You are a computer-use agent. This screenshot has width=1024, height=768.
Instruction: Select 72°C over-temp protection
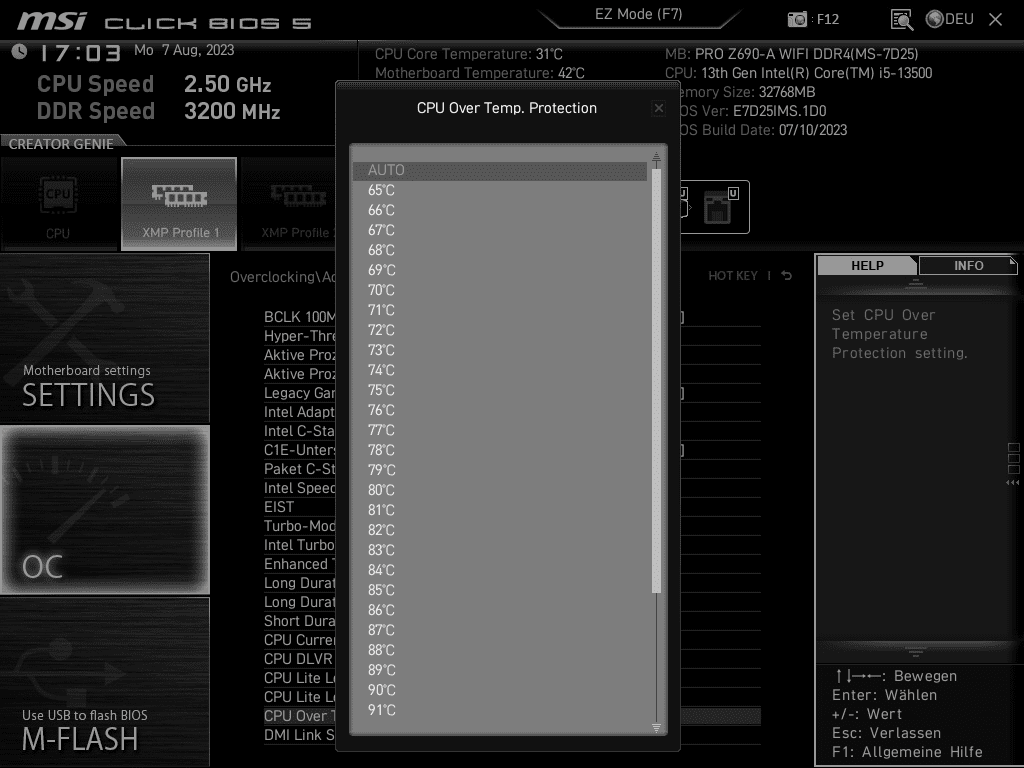(500, 330)
